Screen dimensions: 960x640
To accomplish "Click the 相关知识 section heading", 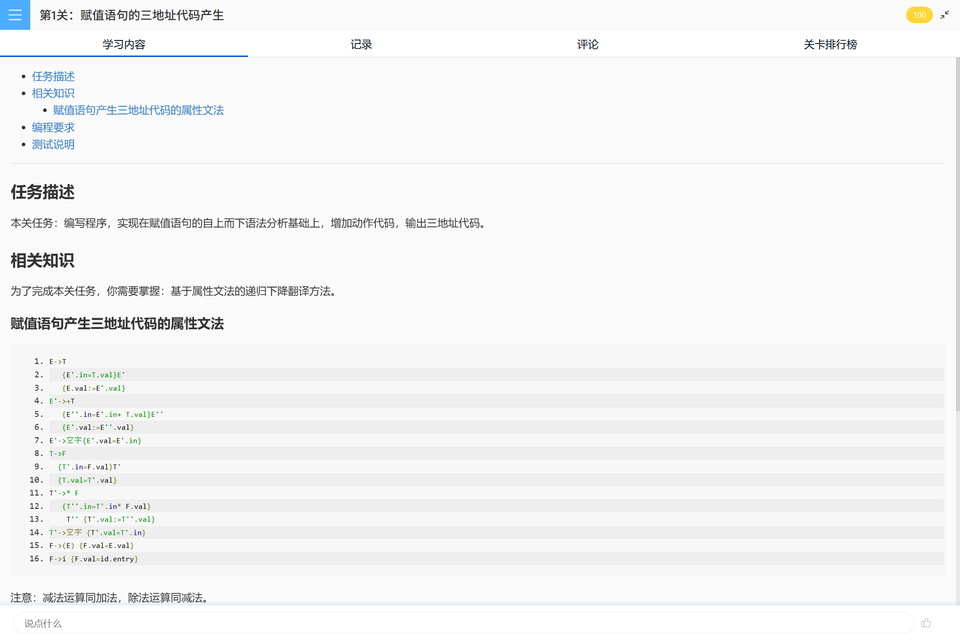I will (x=42, y=260).
